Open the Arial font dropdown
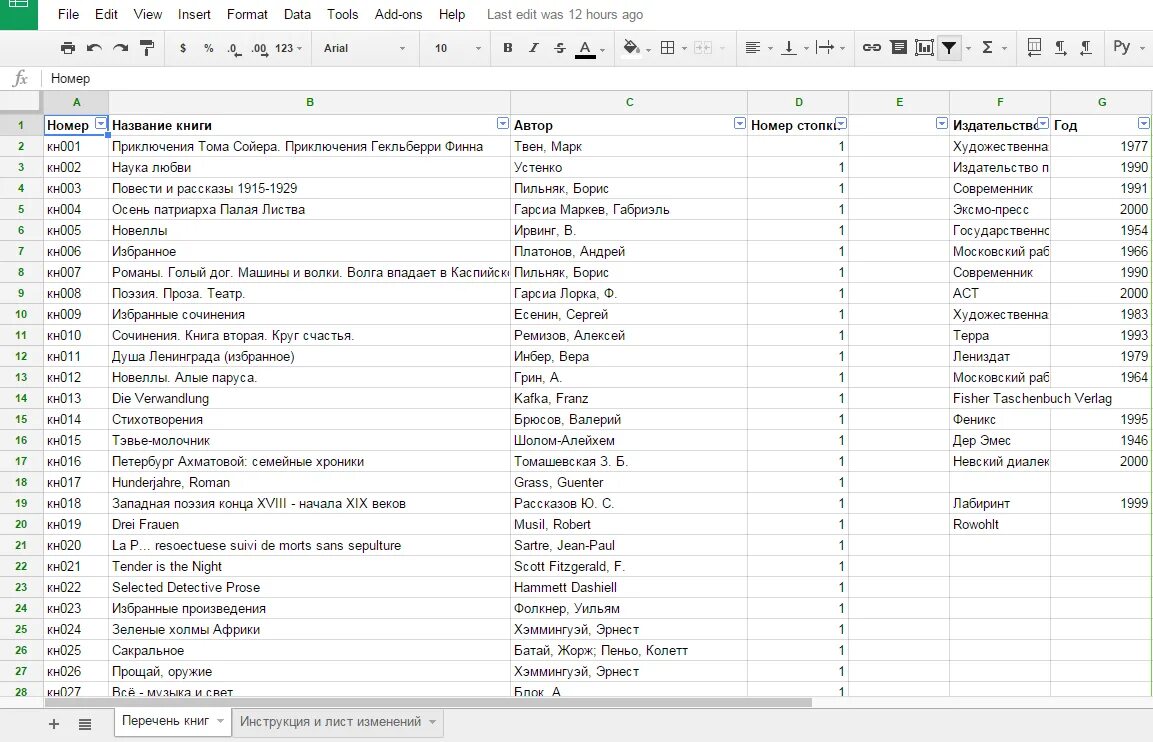The image size is (1153, 742). point(365,48)
